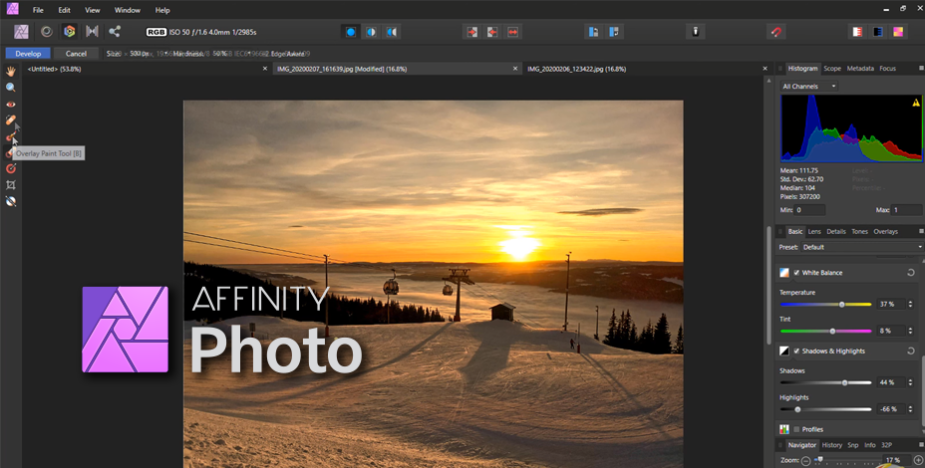Open the Assistant options icon

tap(696, 32)
